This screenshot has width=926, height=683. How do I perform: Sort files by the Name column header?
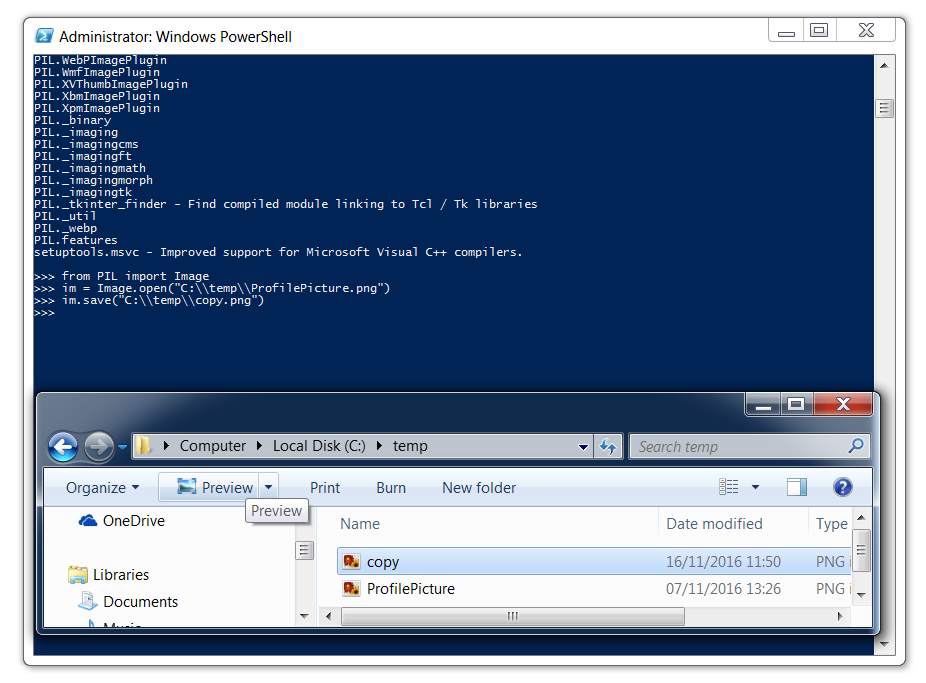click(x=360, y=524)
